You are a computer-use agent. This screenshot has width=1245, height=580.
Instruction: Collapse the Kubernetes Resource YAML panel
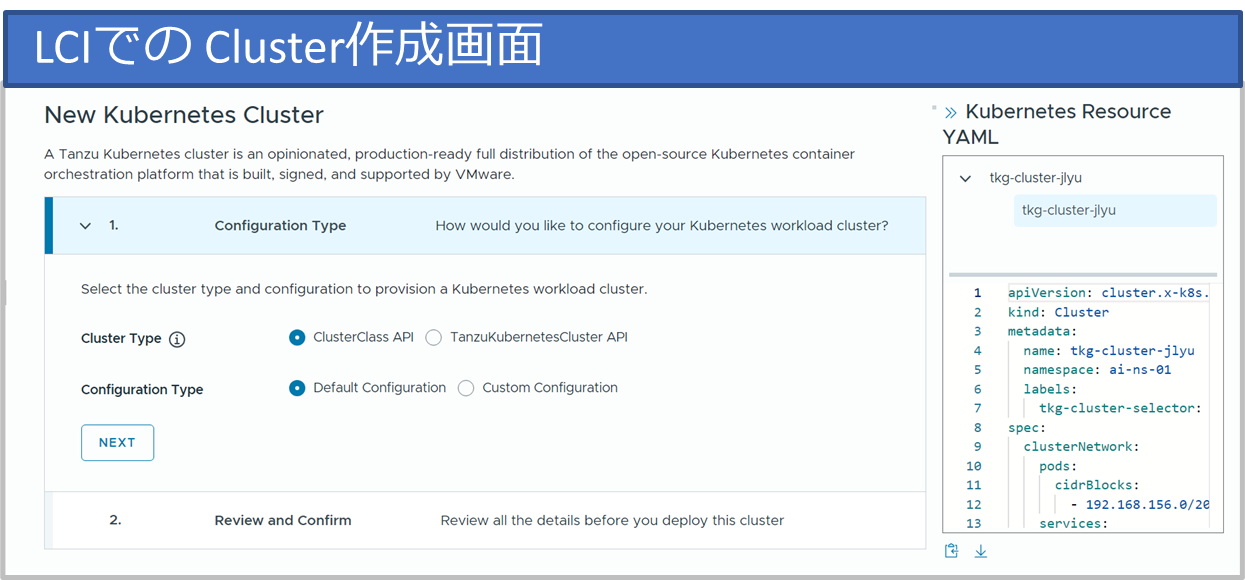(951, 113)
